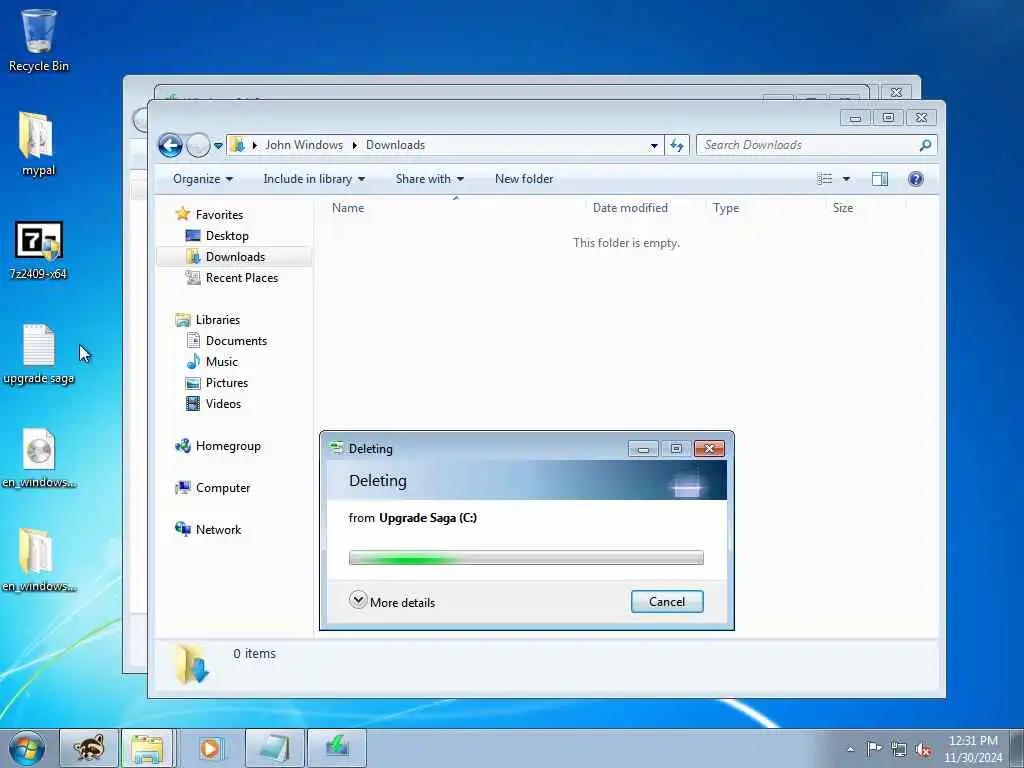This screenshot has height=768, width=1024.
Task: Cancel the Deleting operation
Action: pyautogui.click(x=667, y=601)
